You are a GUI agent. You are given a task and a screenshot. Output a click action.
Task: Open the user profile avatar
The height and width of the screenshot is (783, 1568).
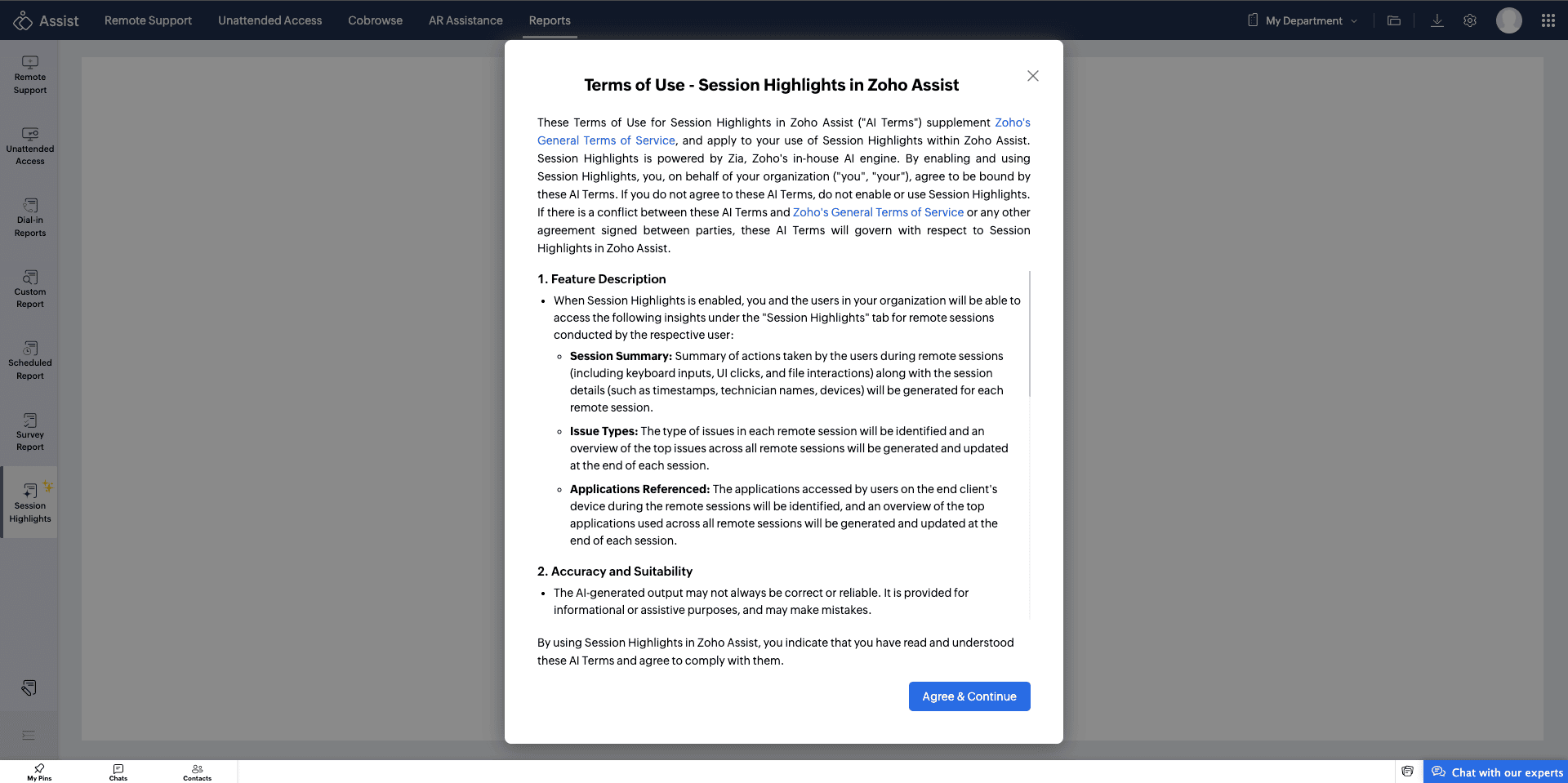[x=1509, y=20]
